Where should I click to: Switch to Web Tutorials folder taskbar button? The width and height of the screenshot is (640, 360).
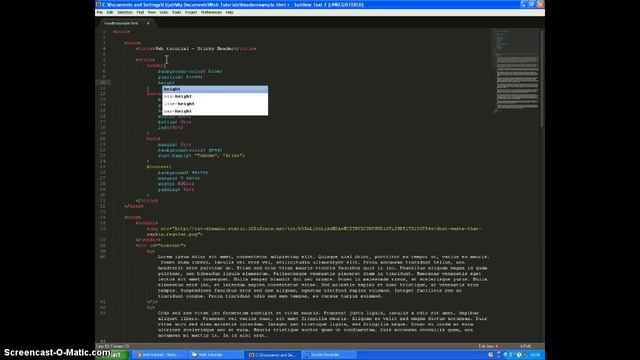coord(216,355)
